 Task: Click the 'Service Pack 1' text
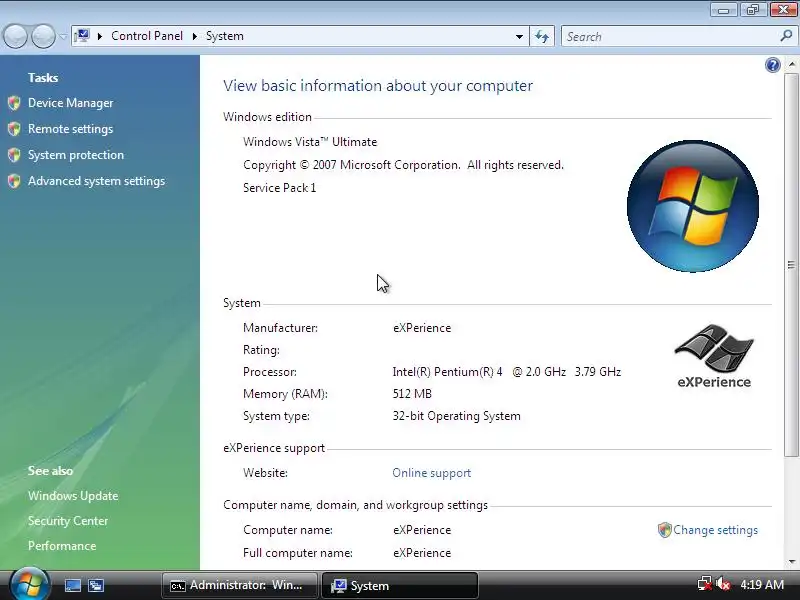[x=280, y=188]
